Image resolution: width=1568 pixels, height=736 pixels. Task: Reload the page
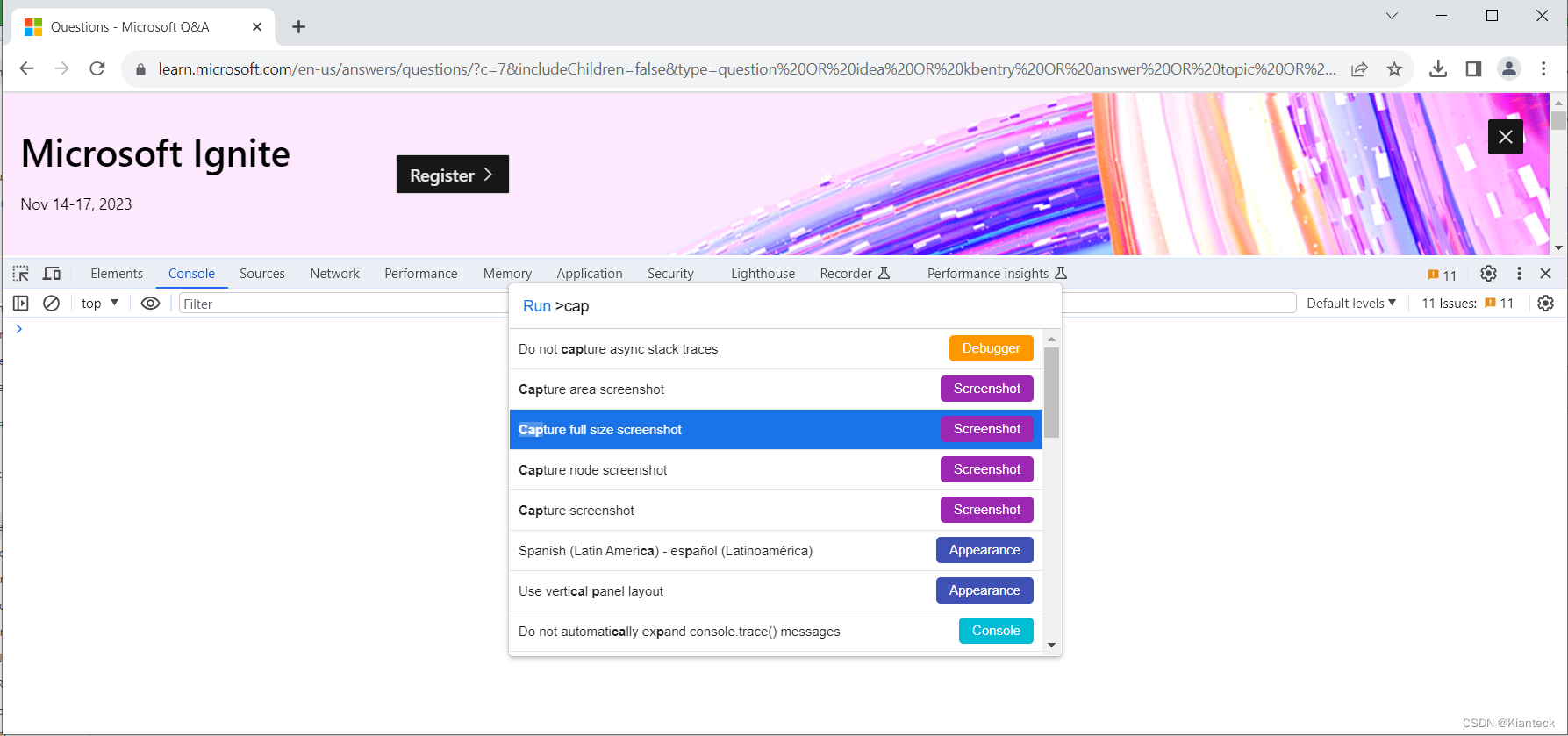click(97, 68)
